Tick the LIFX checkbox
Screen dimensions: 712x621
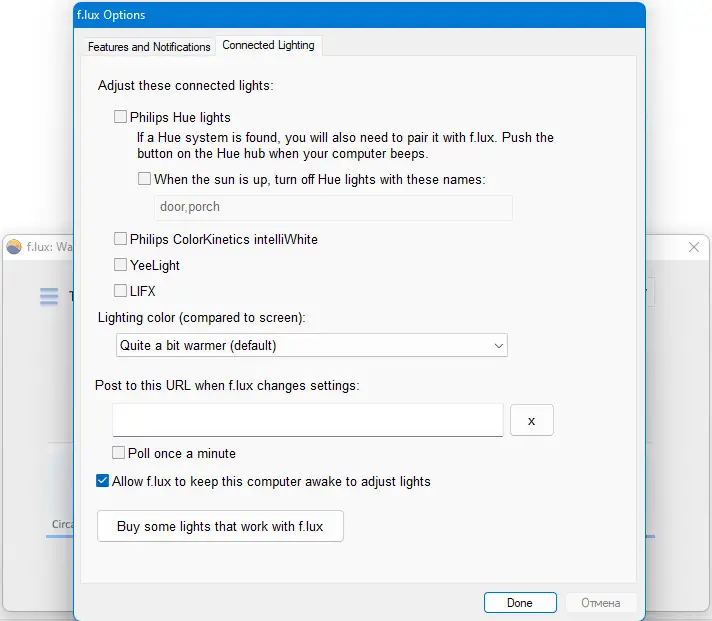click(121, 291)
